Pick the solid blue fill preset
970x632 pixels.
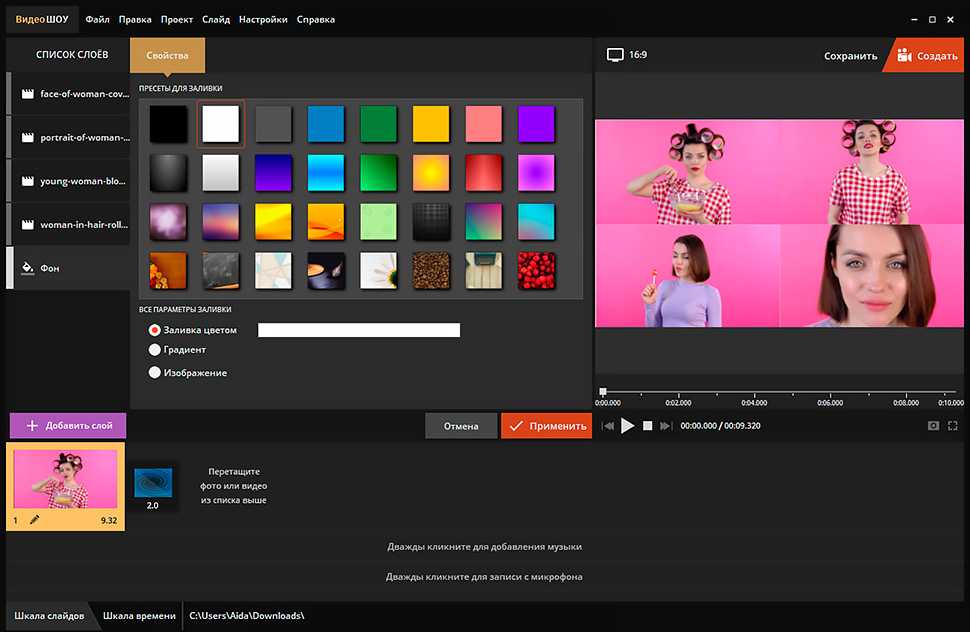pos(325,124)
